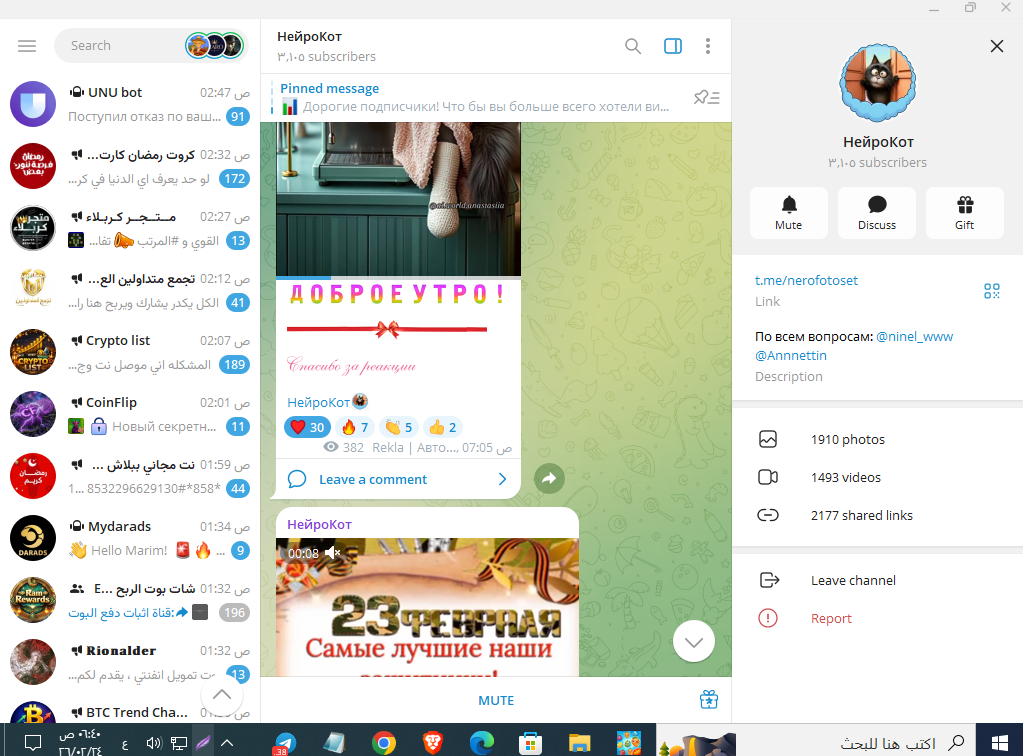Open stories avatars in search bar
This screenshot has height=756, width=1023.
(x=215, y=46)
